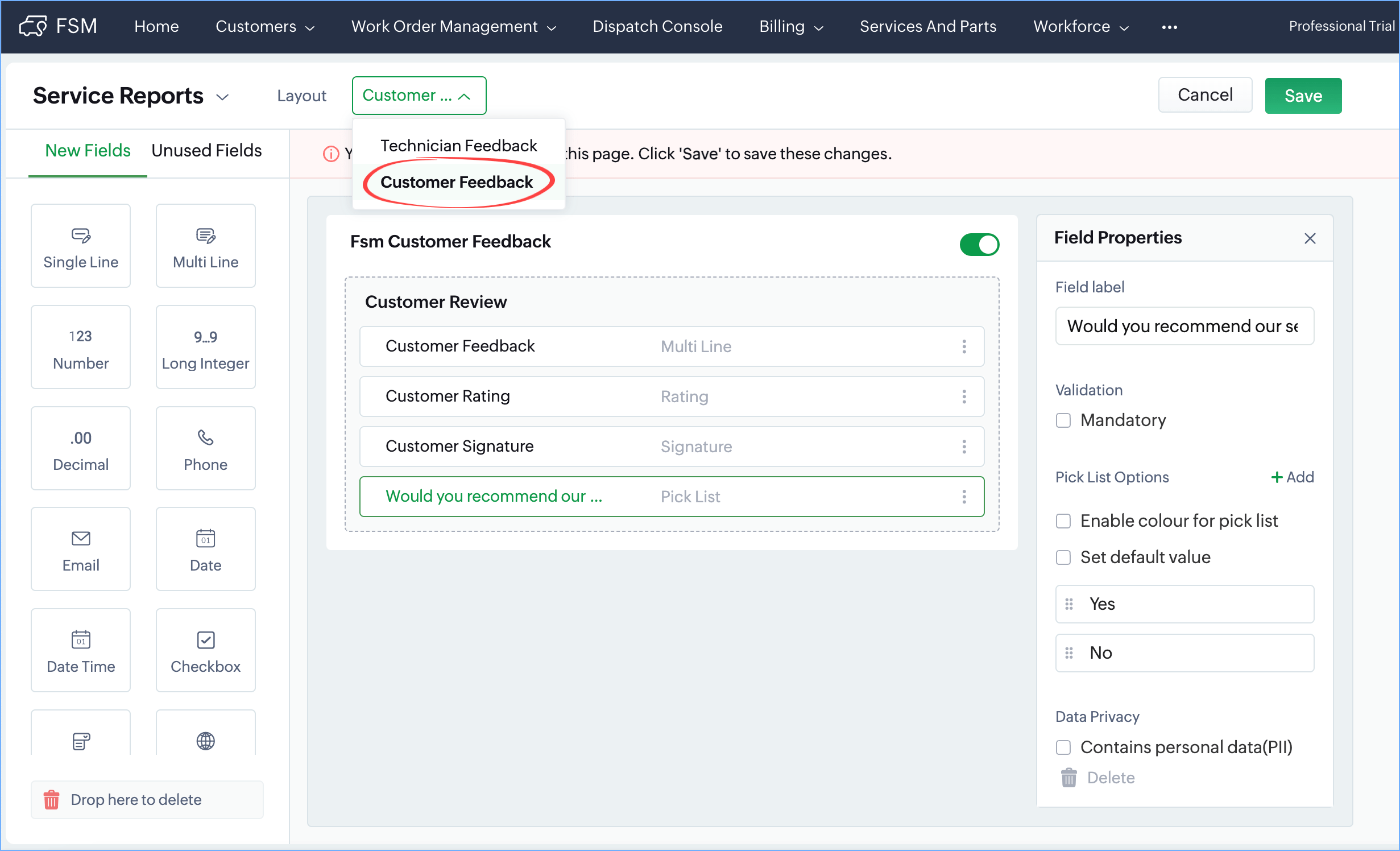
Task: Click into the Field label input
Action: tap(1184, 326)
